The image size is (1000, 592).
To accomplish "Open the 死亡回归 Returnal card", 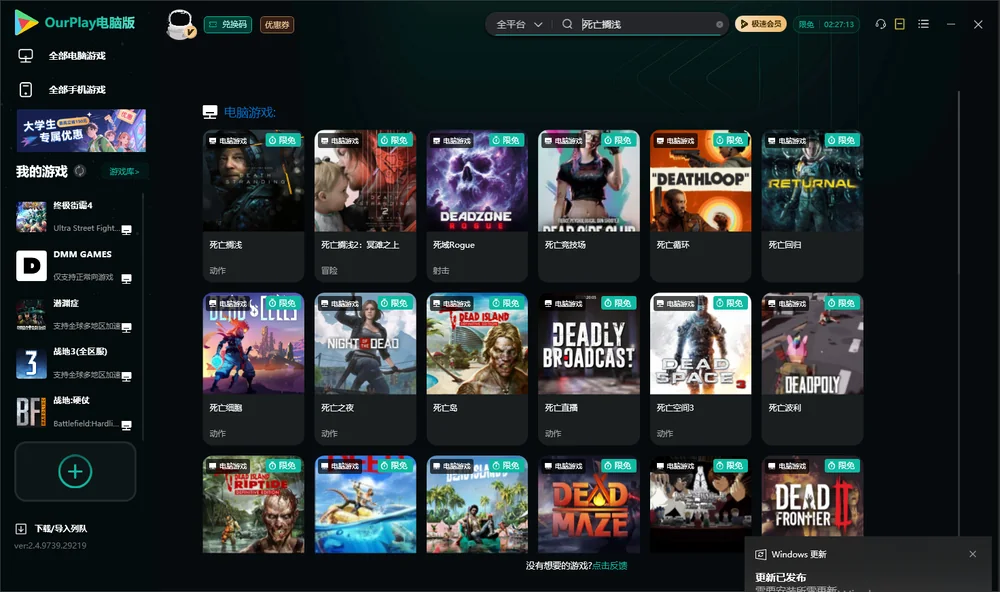I will [812, 206].
